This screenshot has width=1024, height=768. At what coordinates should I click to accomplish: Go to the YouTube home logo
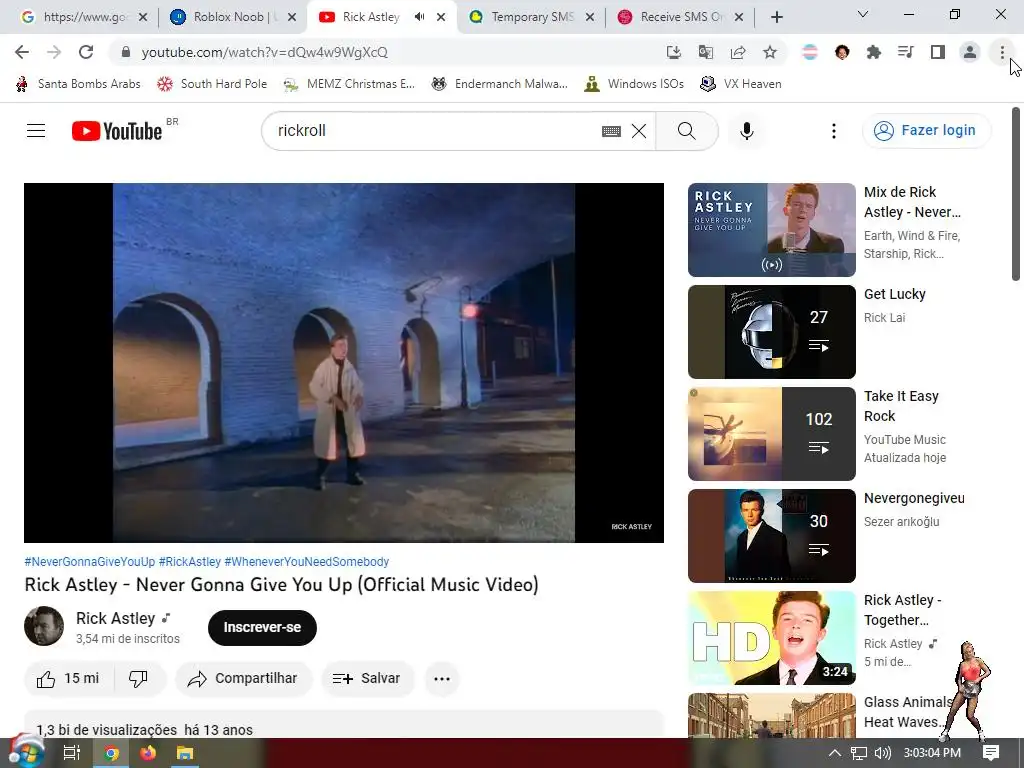coord(117,131)
